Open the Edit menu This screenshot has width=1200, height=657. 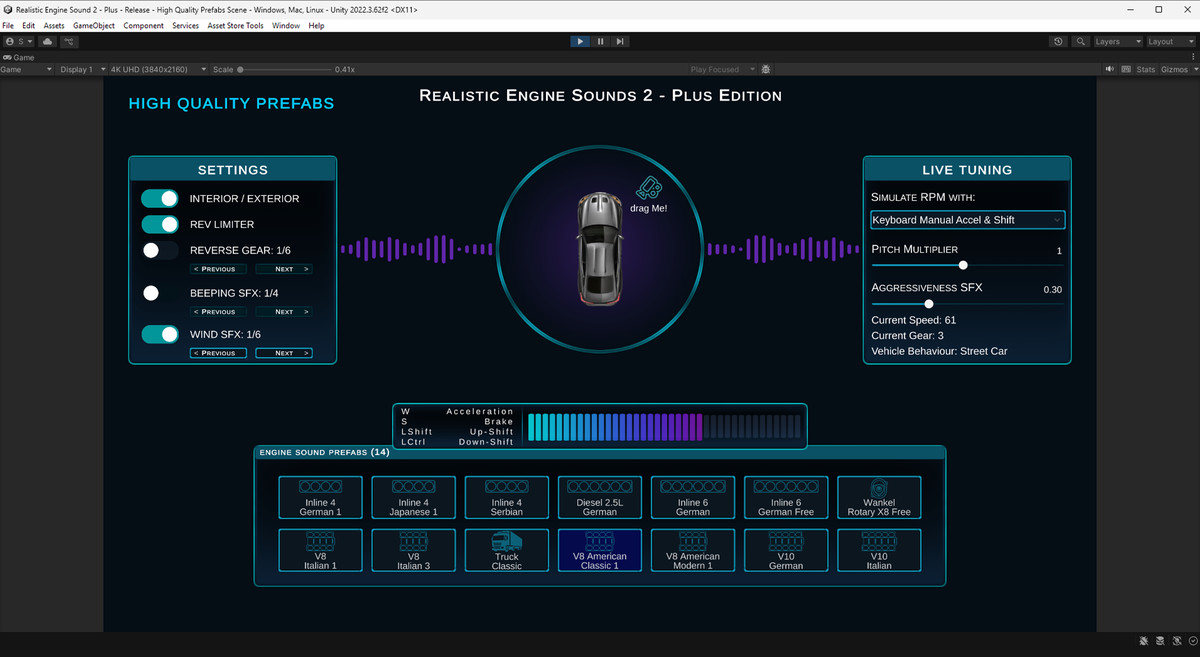click(28, 25)
